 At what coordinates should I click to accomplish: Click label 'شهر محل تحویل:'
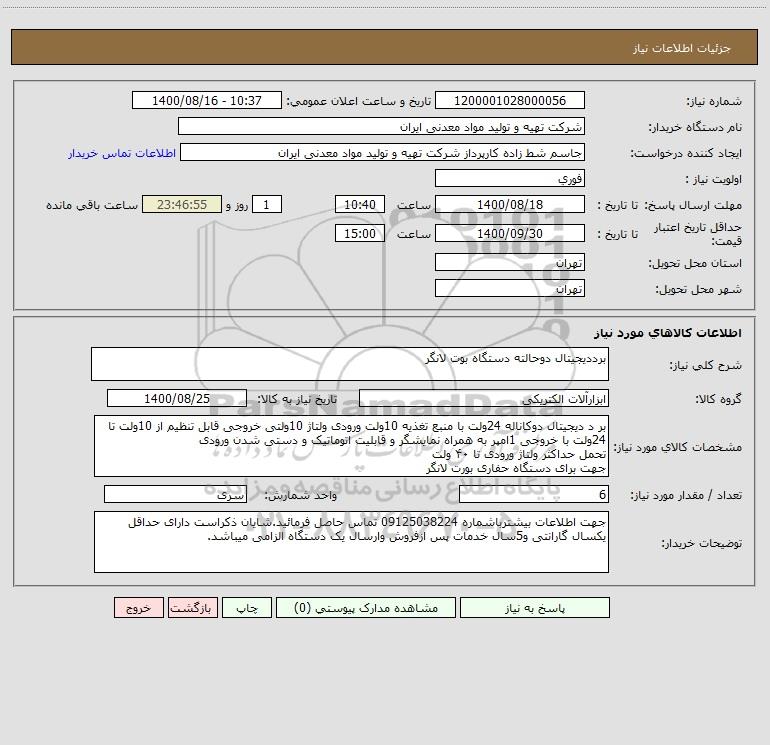[x=698, y=290]
